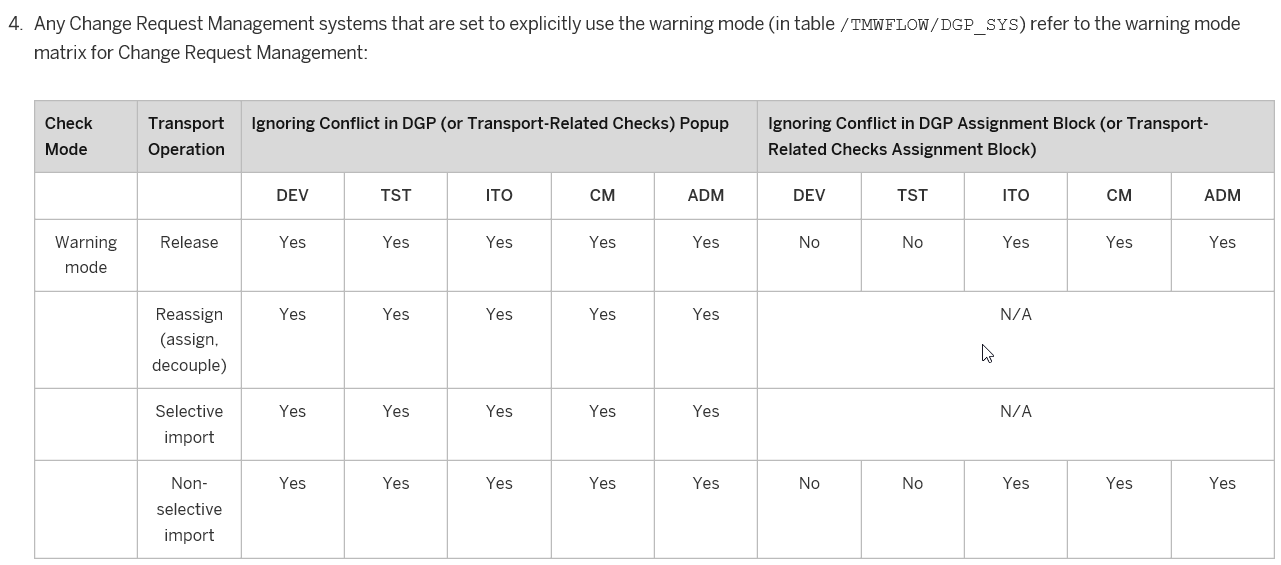
Task: Click the Transport Operation column header
Action: 189,136
